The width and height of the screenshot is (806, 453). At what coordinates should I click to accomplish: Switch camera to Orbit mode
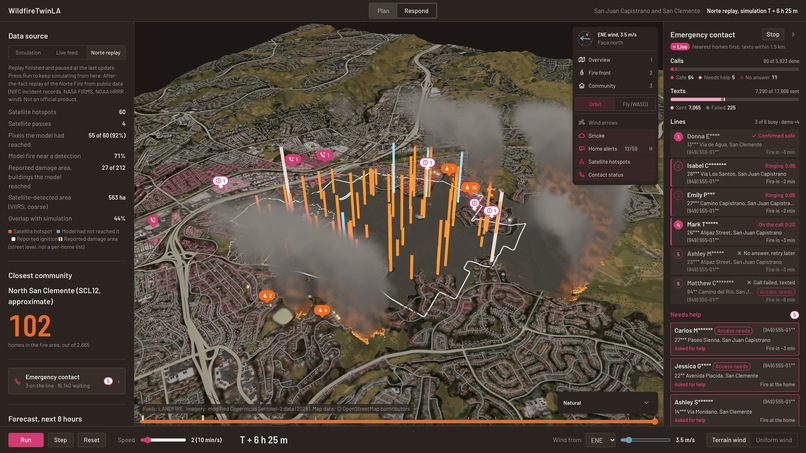click(595, 104)
